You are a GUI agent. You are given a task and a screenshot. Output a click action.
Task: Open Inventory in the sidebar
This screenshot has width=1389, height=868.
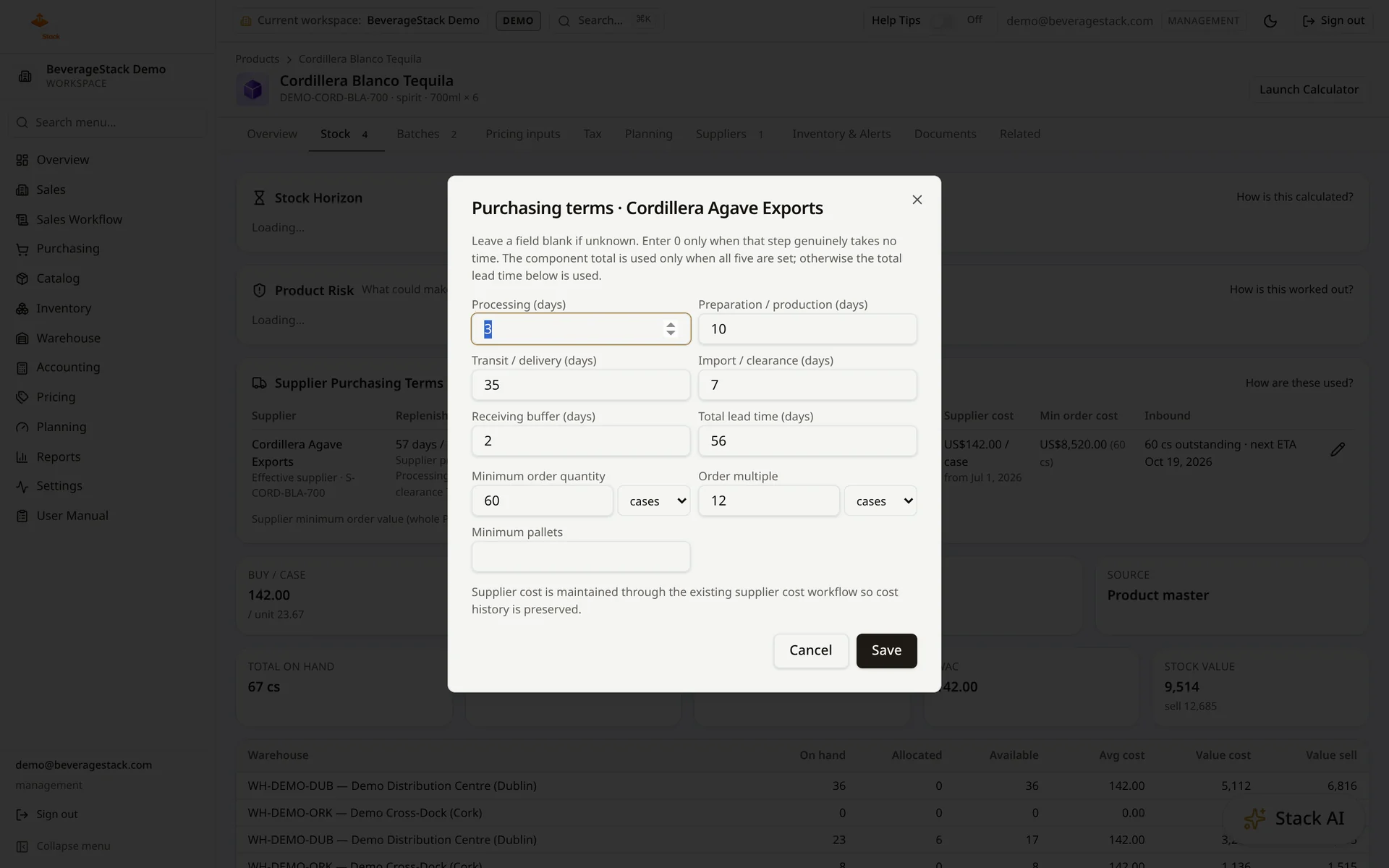pyautogui.click(x=64, y=308)
